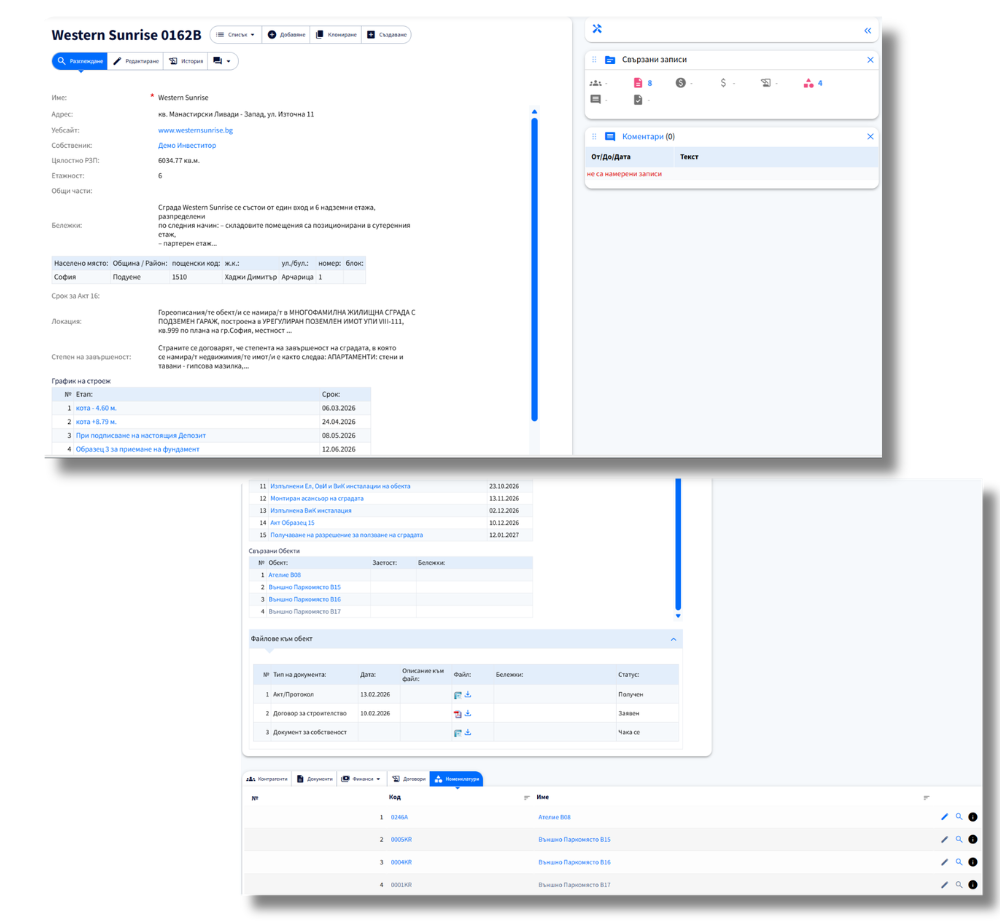
Task: Close the Свързани записи panel
Action: tap(870, 60)
